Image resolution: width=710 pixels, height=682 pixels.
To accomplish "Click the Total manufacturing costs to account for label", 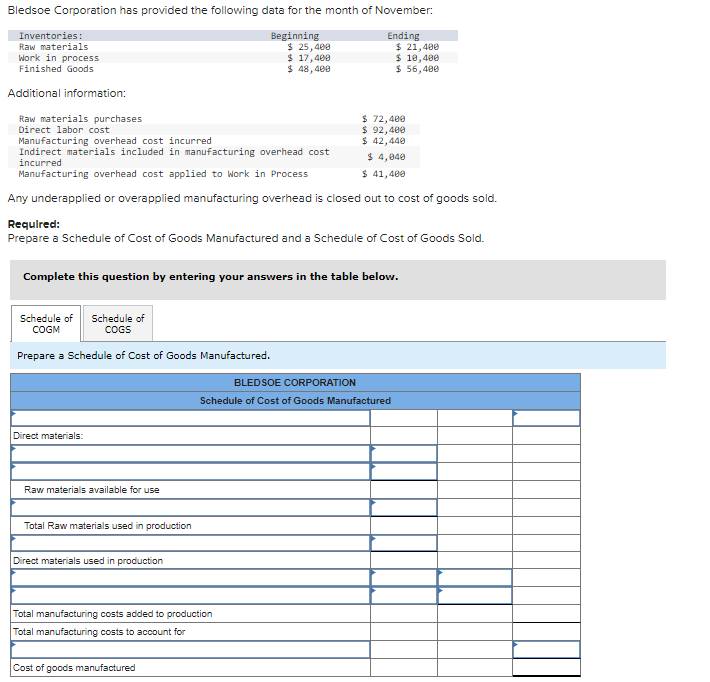I will (x=99, y=631).
